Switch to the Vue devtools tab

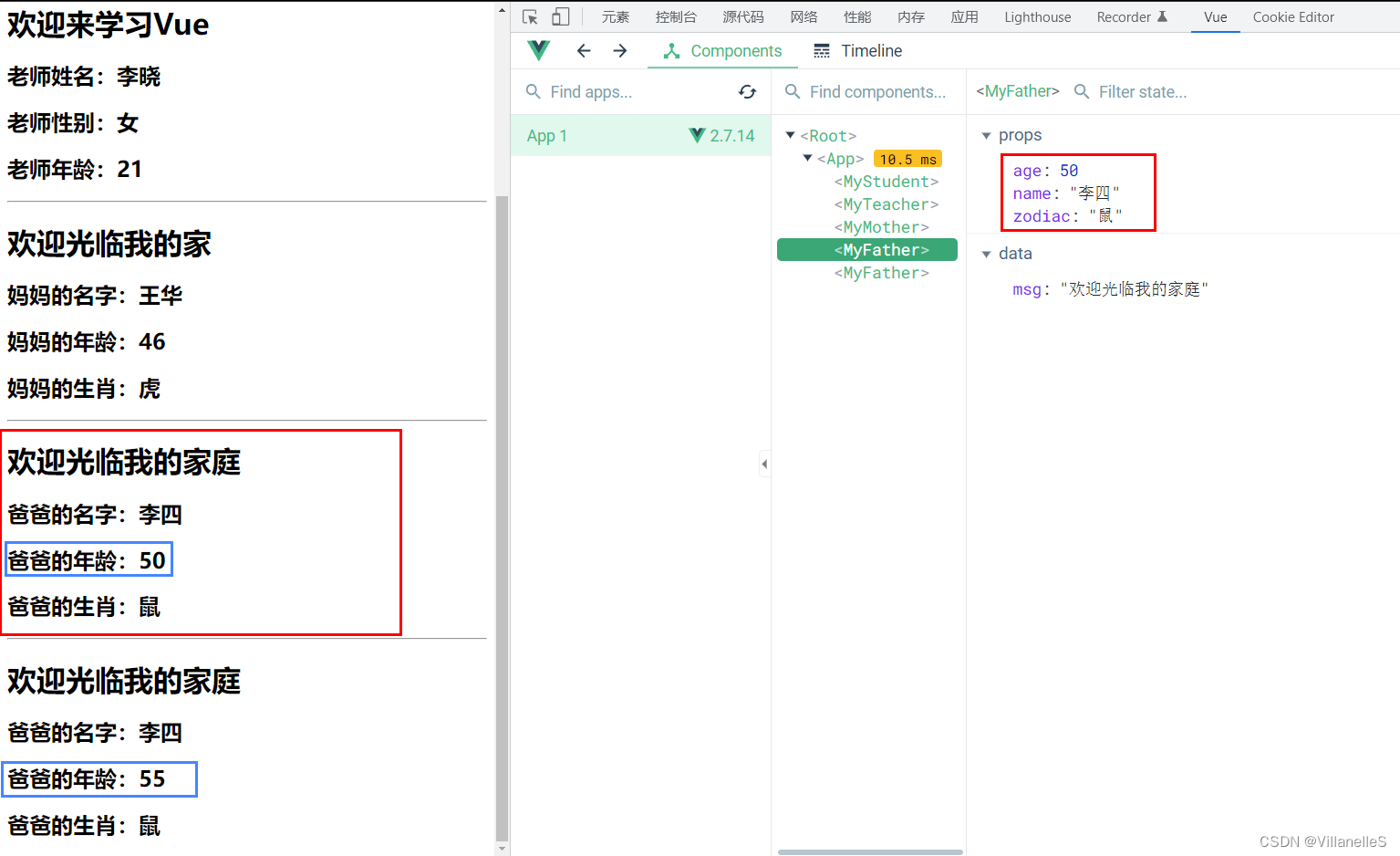tap(1216, 16)
